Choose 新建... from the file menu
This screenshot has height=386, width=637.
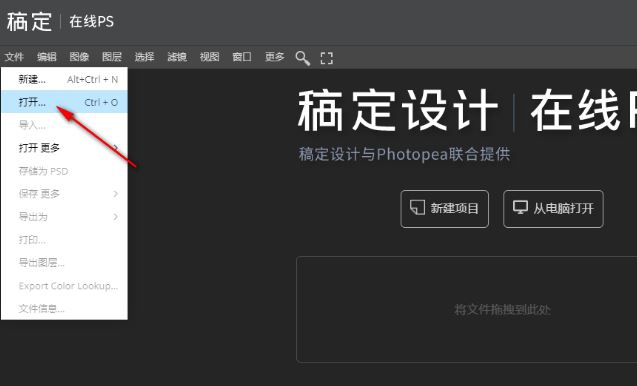tap(64, 79)
